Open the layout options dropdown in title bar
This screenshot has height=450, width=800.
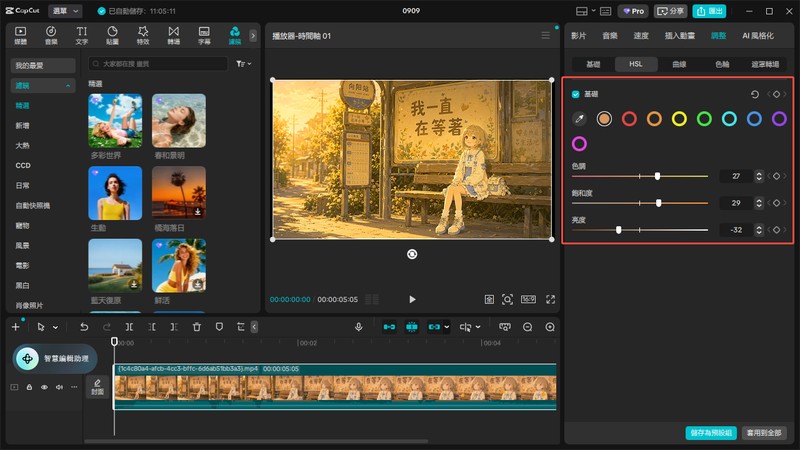click(x=593, y=11)
